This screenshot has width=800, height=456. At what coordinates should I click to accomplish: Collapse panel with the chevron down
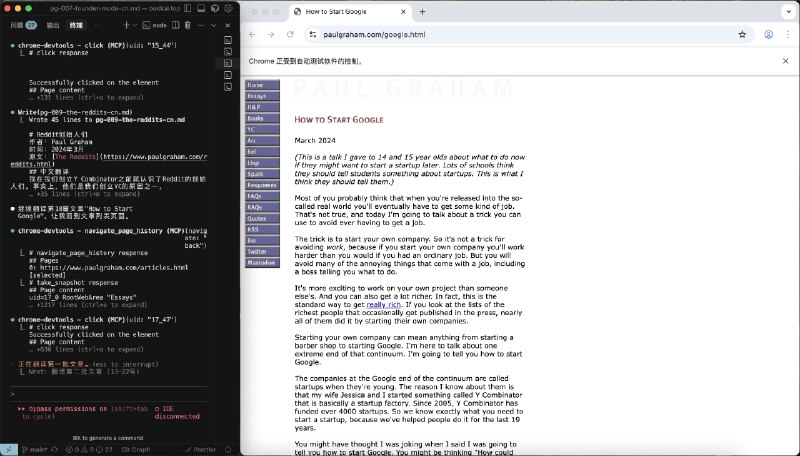(x=214, y=25)
